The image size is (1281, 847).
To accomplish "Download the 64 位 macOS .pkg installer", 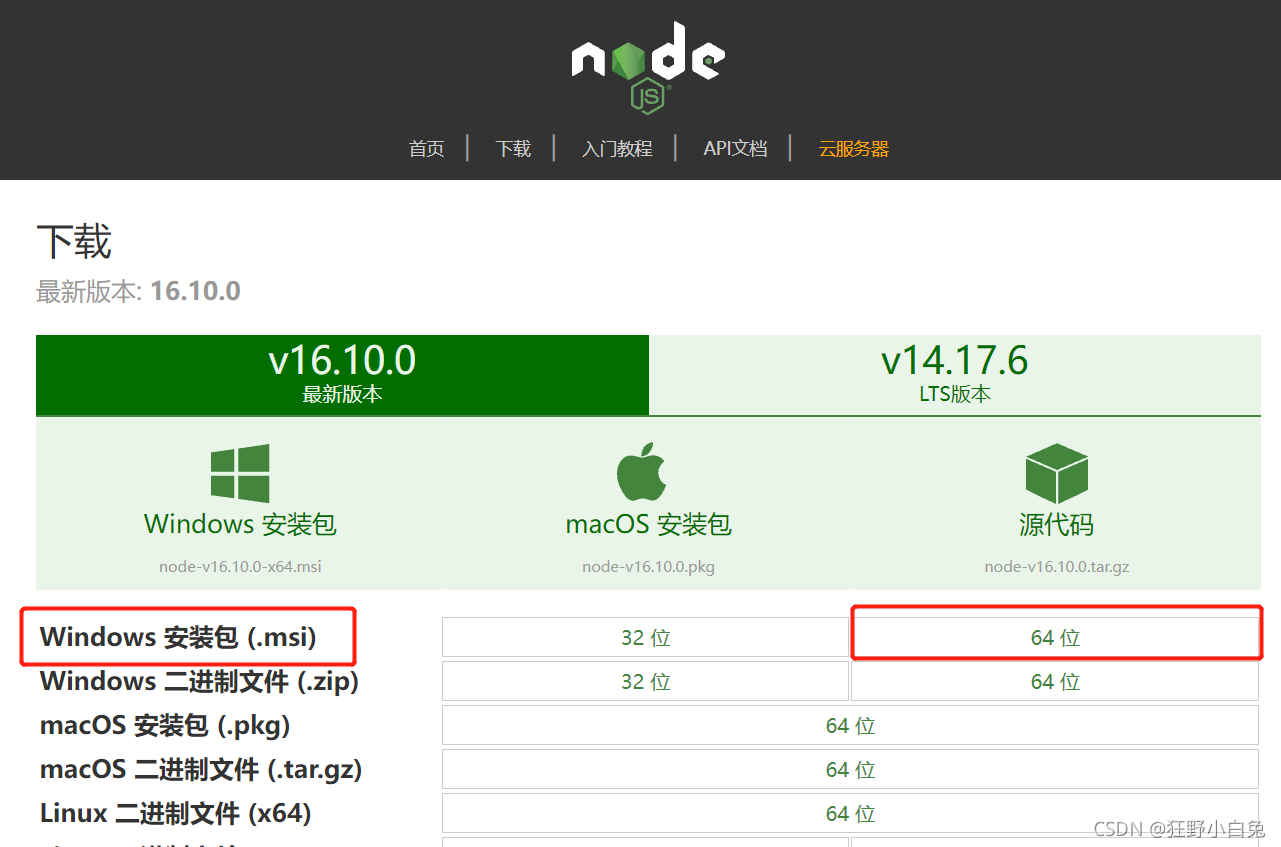I will pos(850,725).
